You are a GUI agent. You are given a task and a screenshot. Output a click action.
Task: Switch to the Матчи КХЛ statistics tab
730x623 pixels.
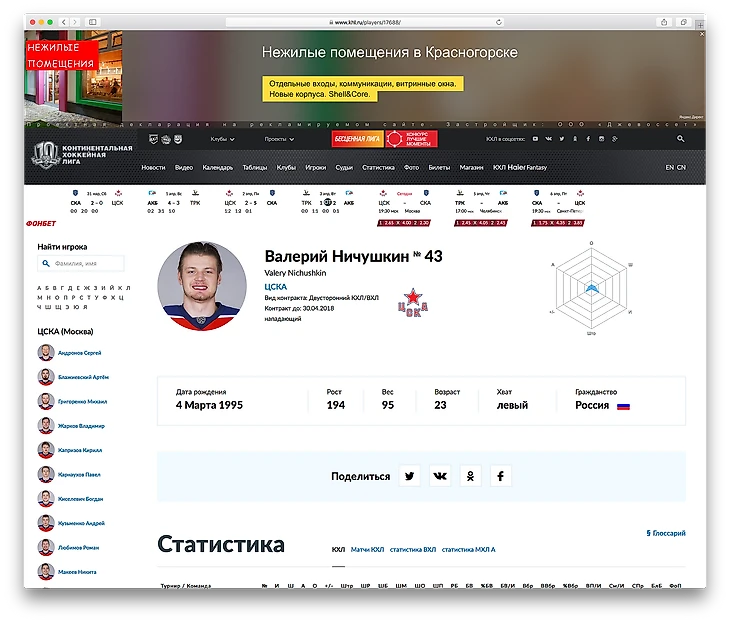coord(367,550)
